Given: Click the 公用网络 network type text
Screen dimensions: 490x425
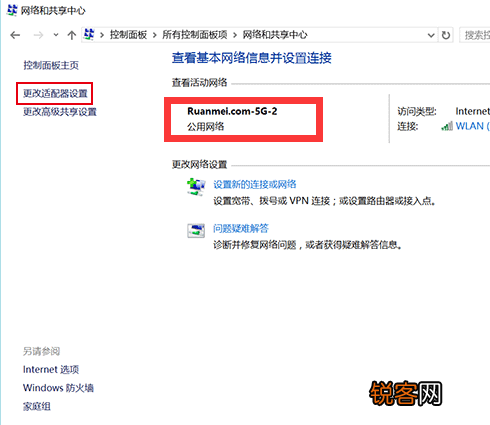Looking at the screenshot, I should [x=205, y=126].
